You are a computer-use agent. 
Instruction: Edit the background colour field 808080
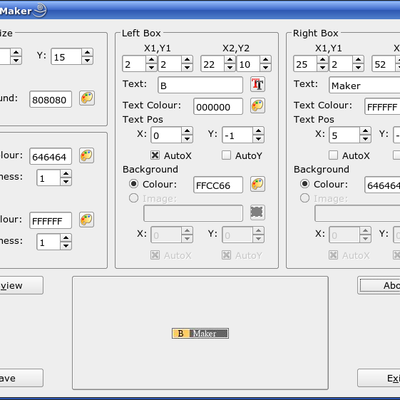[x=50, y=99]
